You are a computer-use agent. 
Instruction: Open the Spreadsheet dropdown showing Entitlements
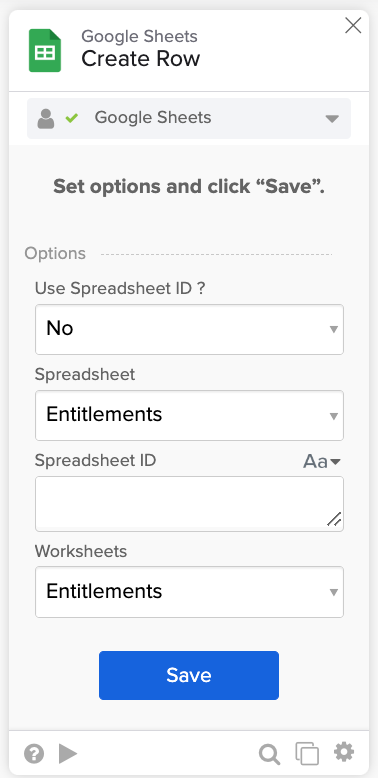[189, 415]
